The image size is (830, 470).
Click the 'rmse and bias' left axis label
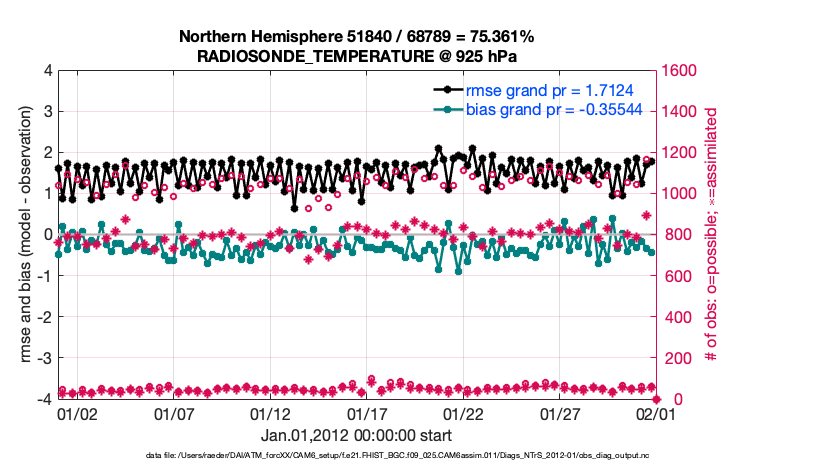click(x=25, y=234)
